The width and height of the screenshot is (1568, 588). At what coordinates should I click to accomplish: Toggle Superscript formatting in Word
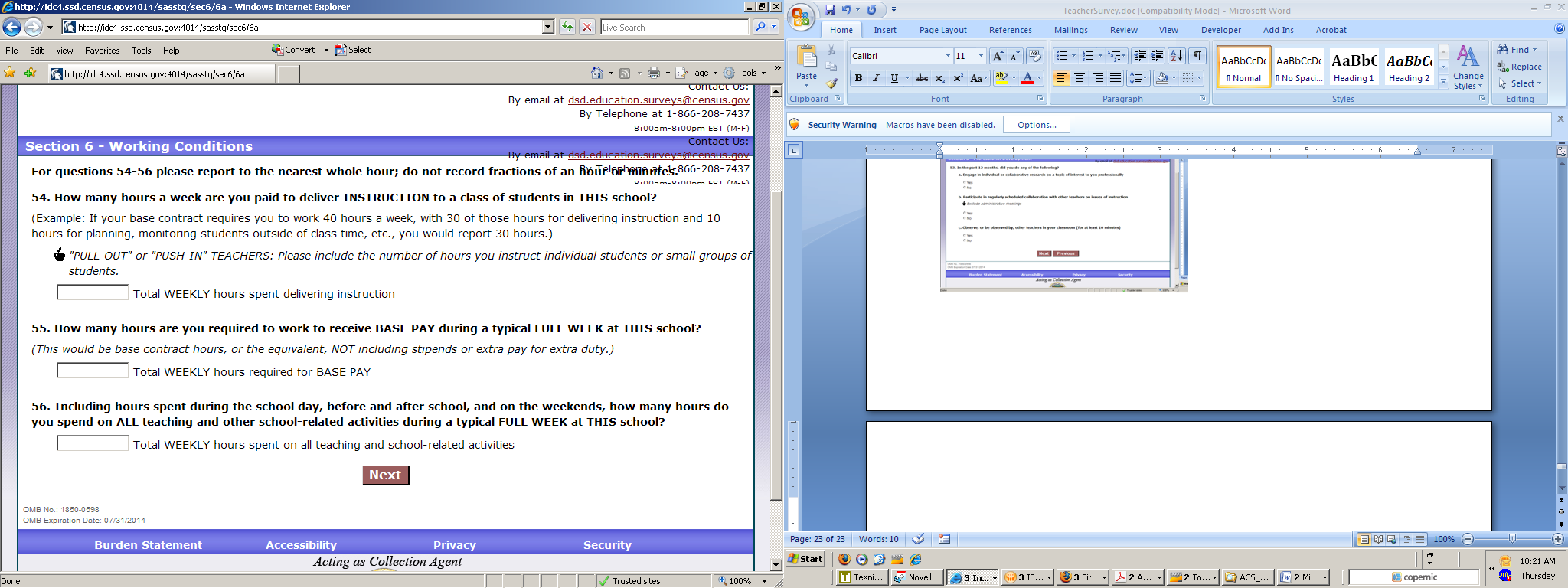click(x=958, y=78)
